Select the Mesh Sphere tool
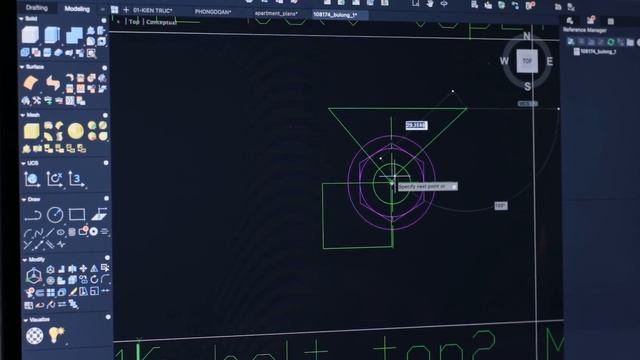640x360 pixels. [x=76, y=131]
